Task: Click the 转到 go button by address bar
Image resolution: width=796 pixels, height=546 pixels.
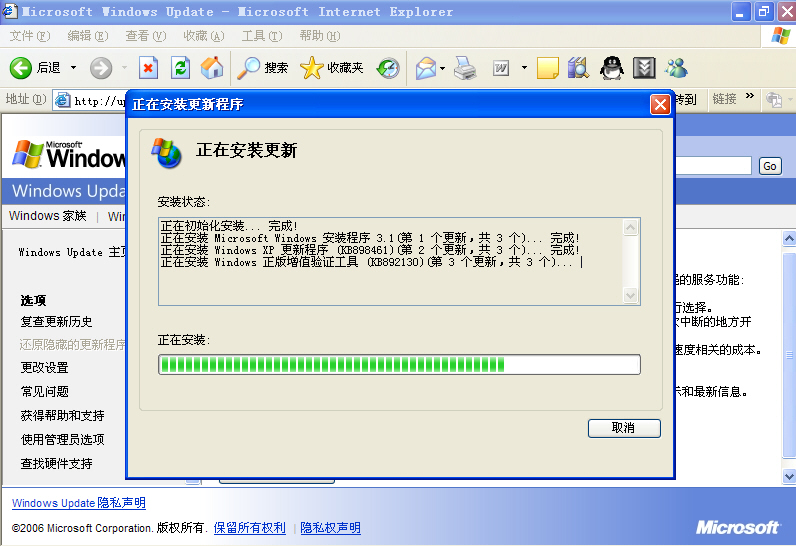Action: [685, 99]
